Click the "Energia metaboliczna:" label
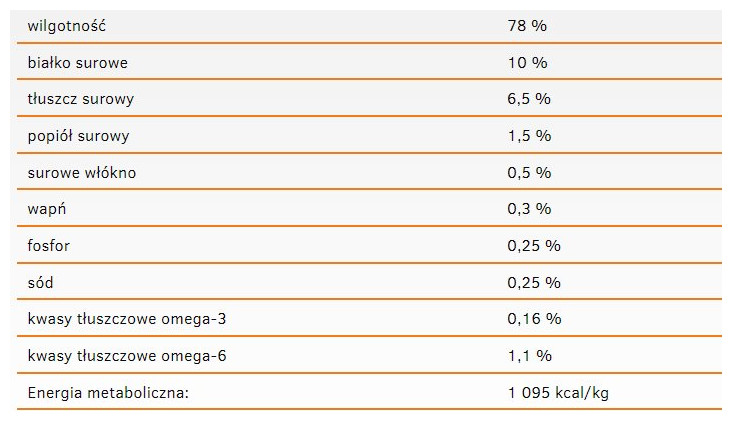The height and width of the screenshot is (421, 732). [x=108, y=393]
